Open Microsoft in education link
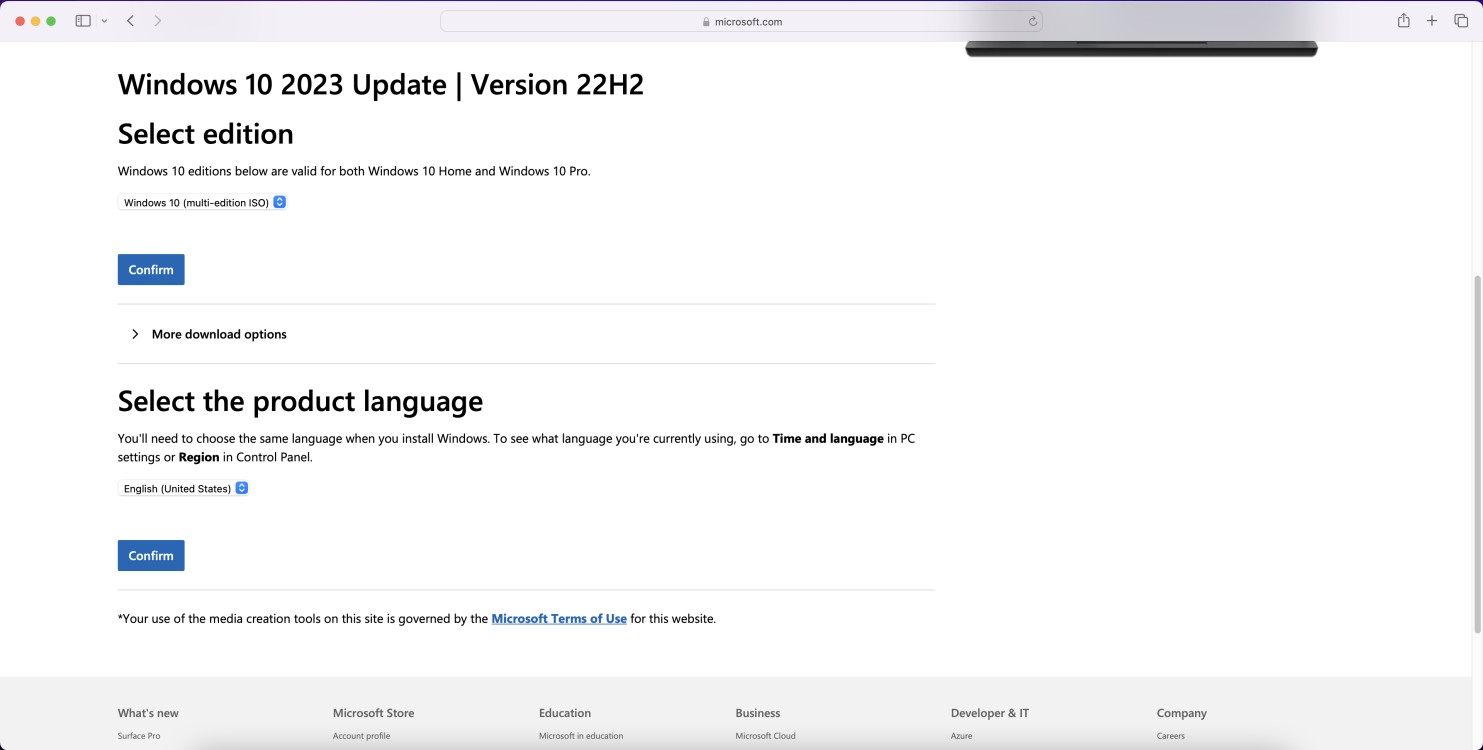1483x750 pixels. point(581,736)
